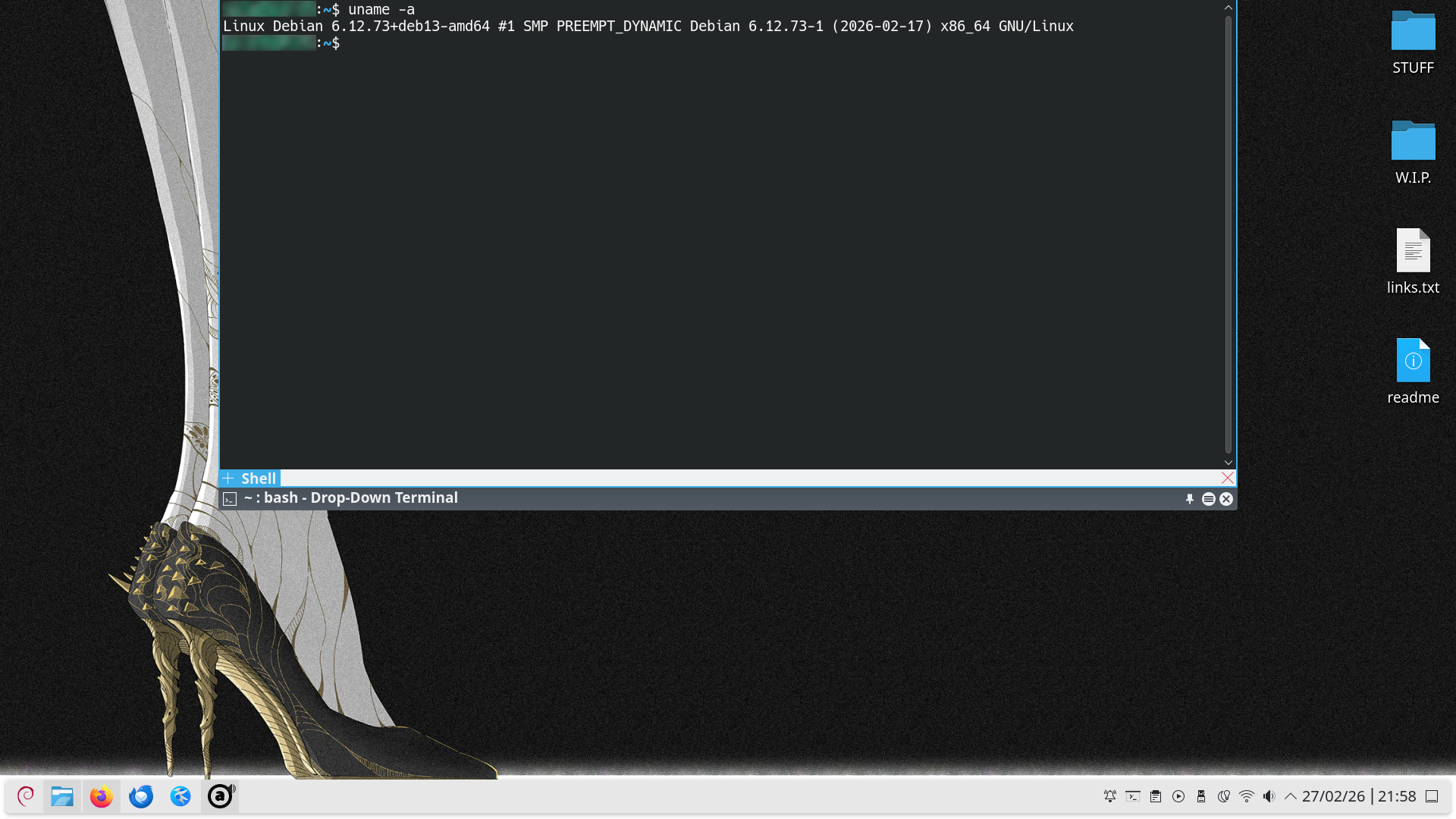
Task: Click the date and time clock
Action: coord(1358,796)
